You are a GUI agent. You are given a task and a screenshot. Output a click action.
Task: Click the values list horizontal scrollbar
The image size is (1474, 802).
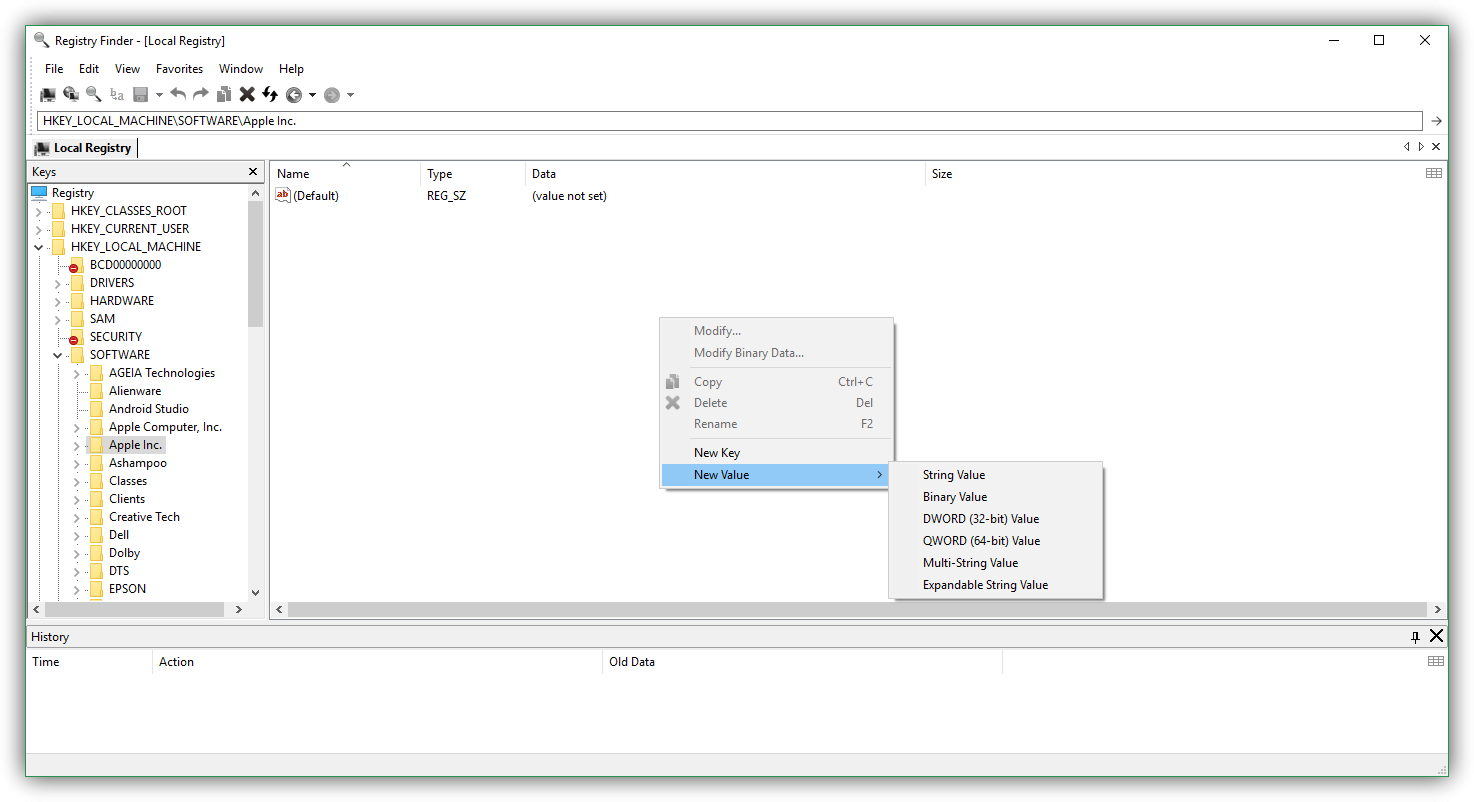pos(858,609)
